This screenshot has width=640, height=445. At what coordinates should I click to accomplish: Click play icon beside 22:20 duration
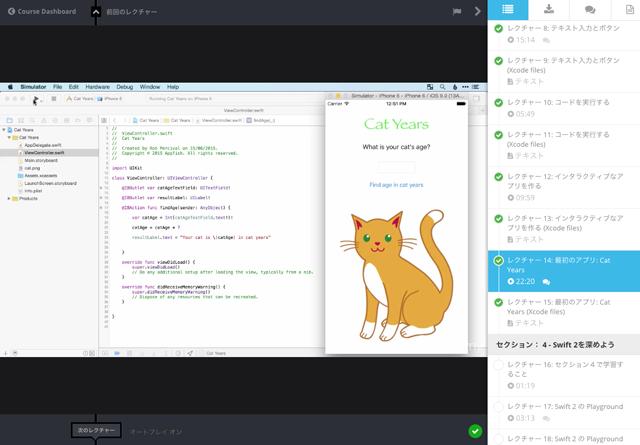pos(511,281)
